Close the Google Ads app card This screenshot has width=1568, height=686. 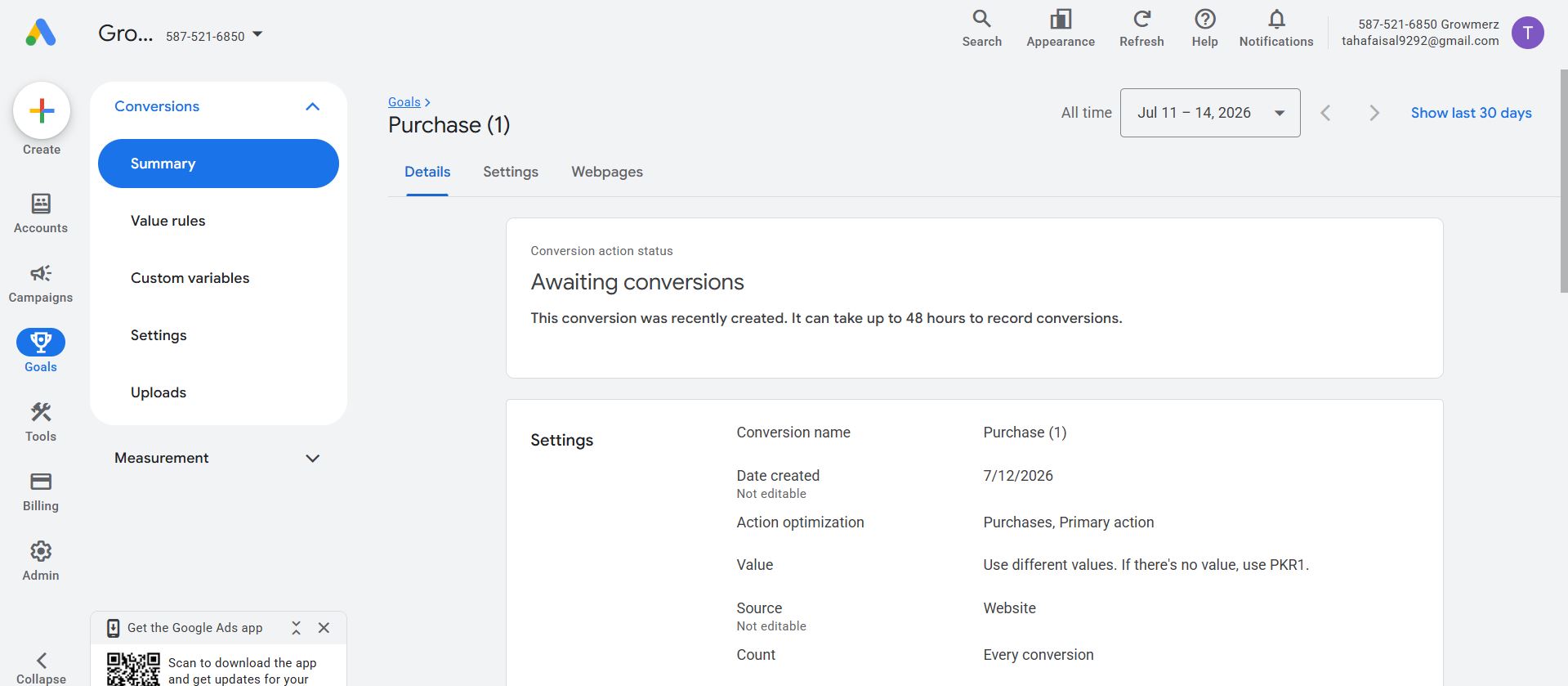[324, 628]
